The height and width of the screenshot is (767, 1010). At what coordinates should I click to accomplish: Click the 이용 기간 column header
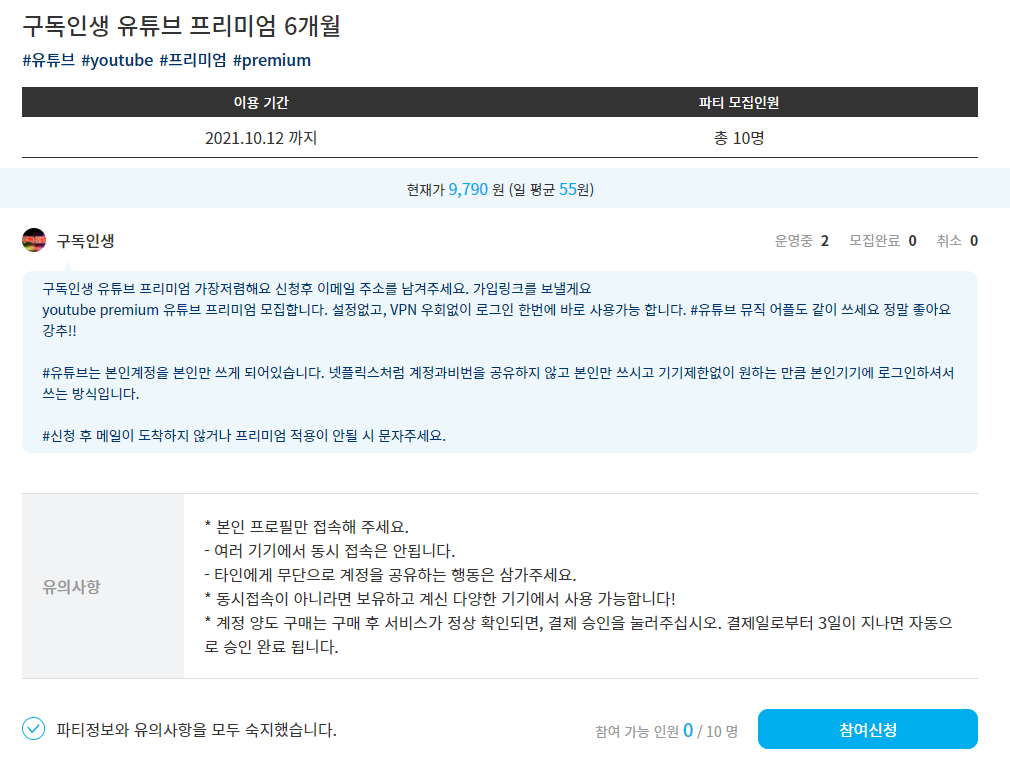point(261,102)
